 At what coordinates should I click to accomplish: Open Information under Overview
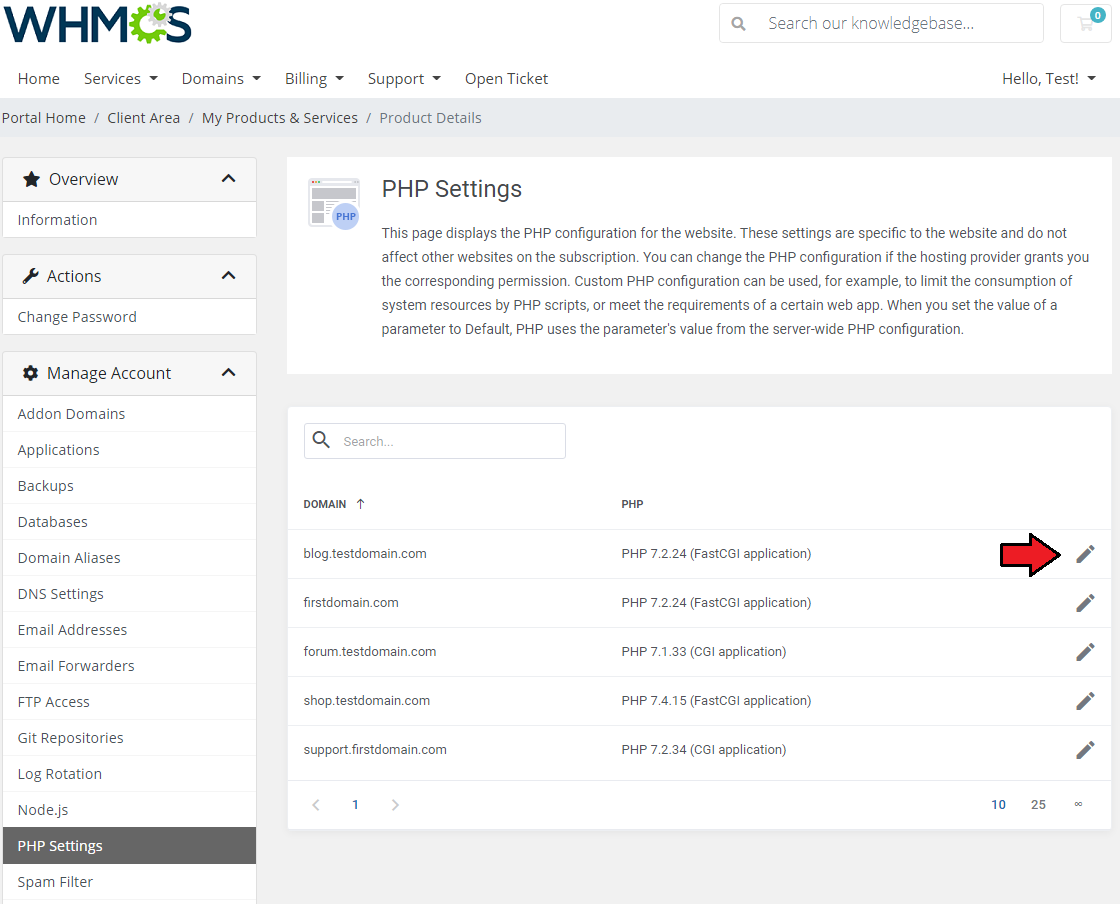coord(129,220)
